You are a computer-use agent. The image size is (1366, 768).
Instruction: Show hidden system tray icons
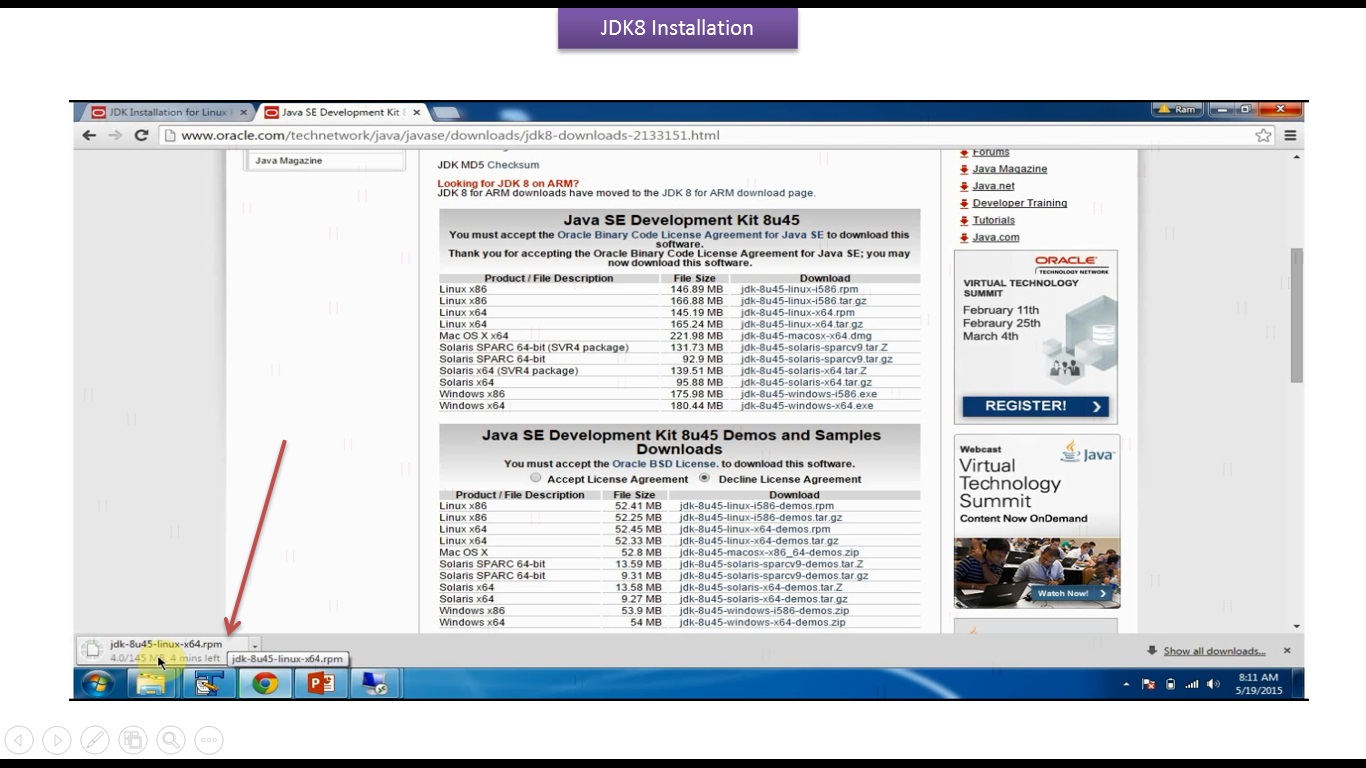pyautogui.click(x=1127, y=685)
